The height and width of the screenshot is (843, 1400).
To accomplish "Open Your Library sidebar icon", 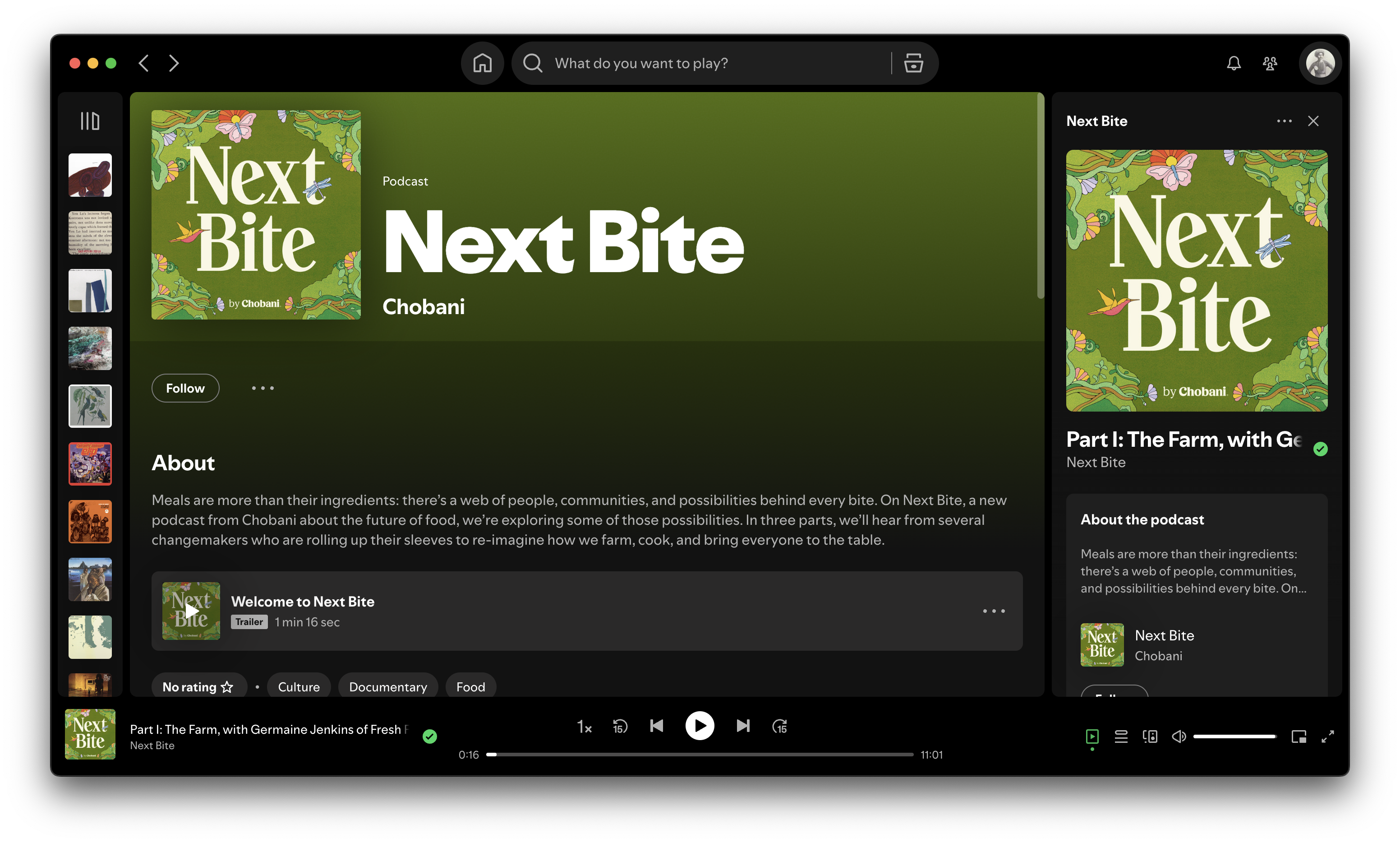I will tap(90, 121).
